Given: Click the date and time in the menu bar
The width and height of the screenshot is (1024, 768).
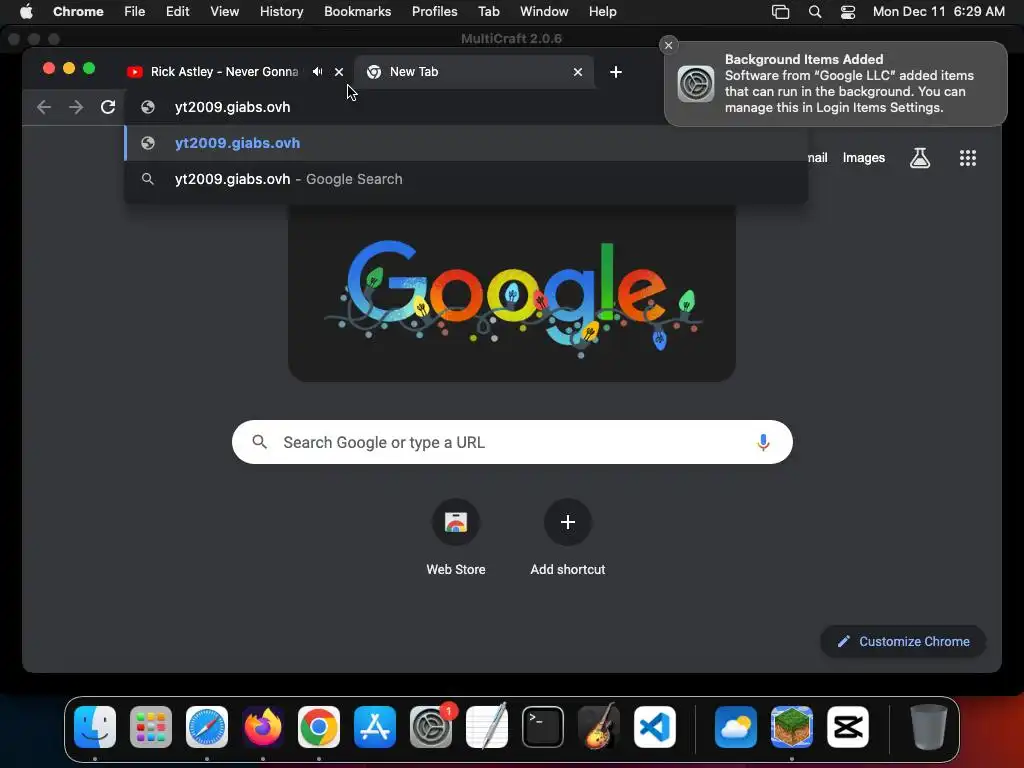Looking at the screenshot, I should [x=938, y=11].
